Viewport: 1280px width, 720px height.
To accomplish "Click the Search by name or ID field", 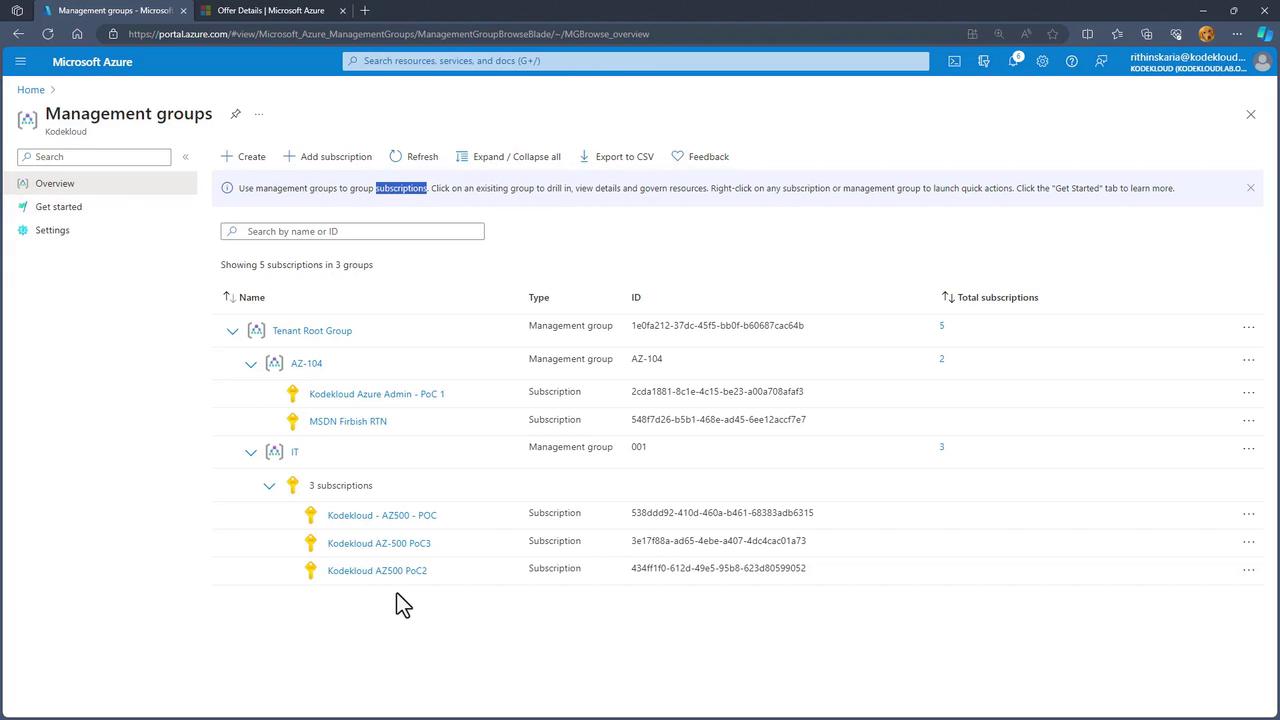I will tap(352, 231).
